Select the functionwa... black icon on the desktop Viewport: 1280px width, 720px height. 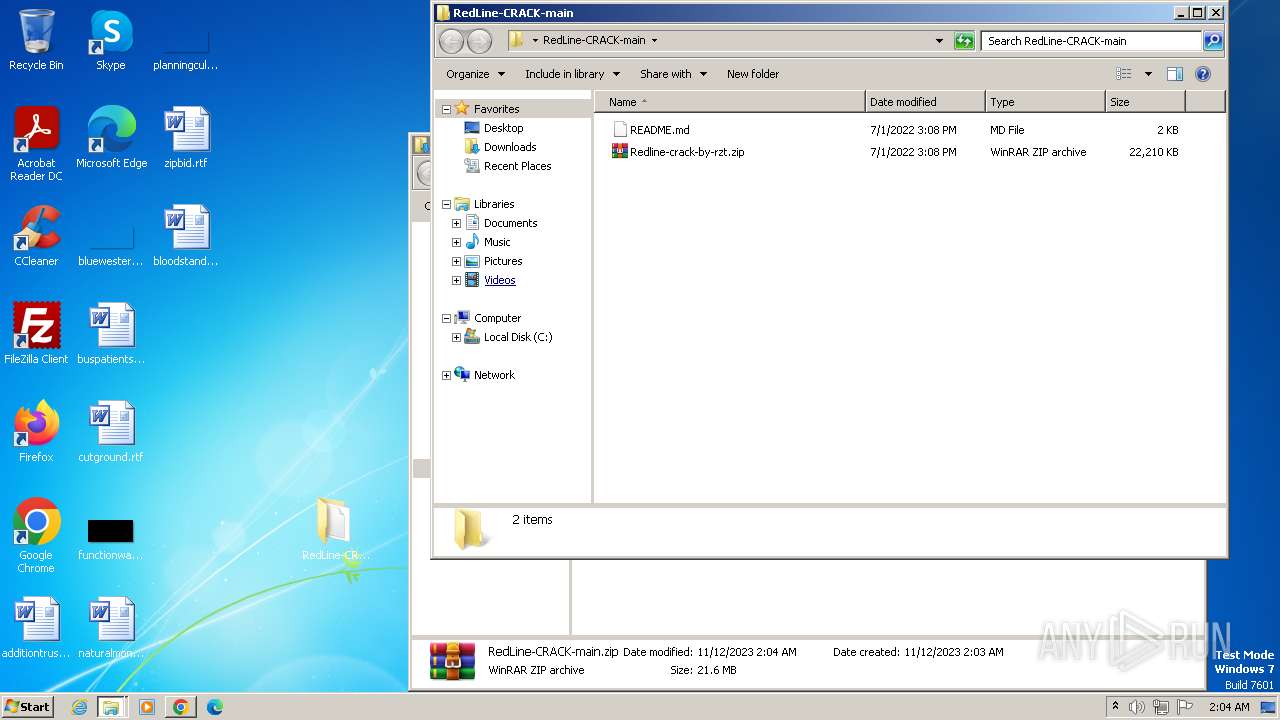point(111,538)
